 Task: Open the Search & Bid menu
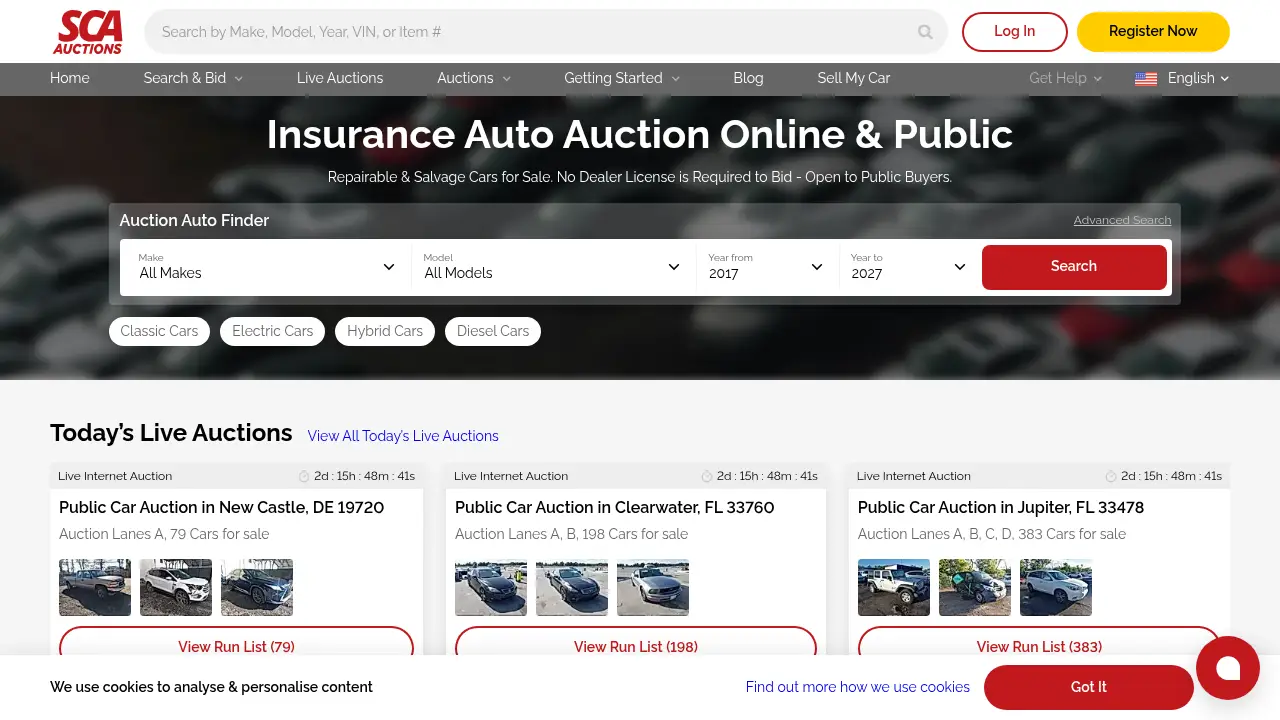tap(193, 78)
